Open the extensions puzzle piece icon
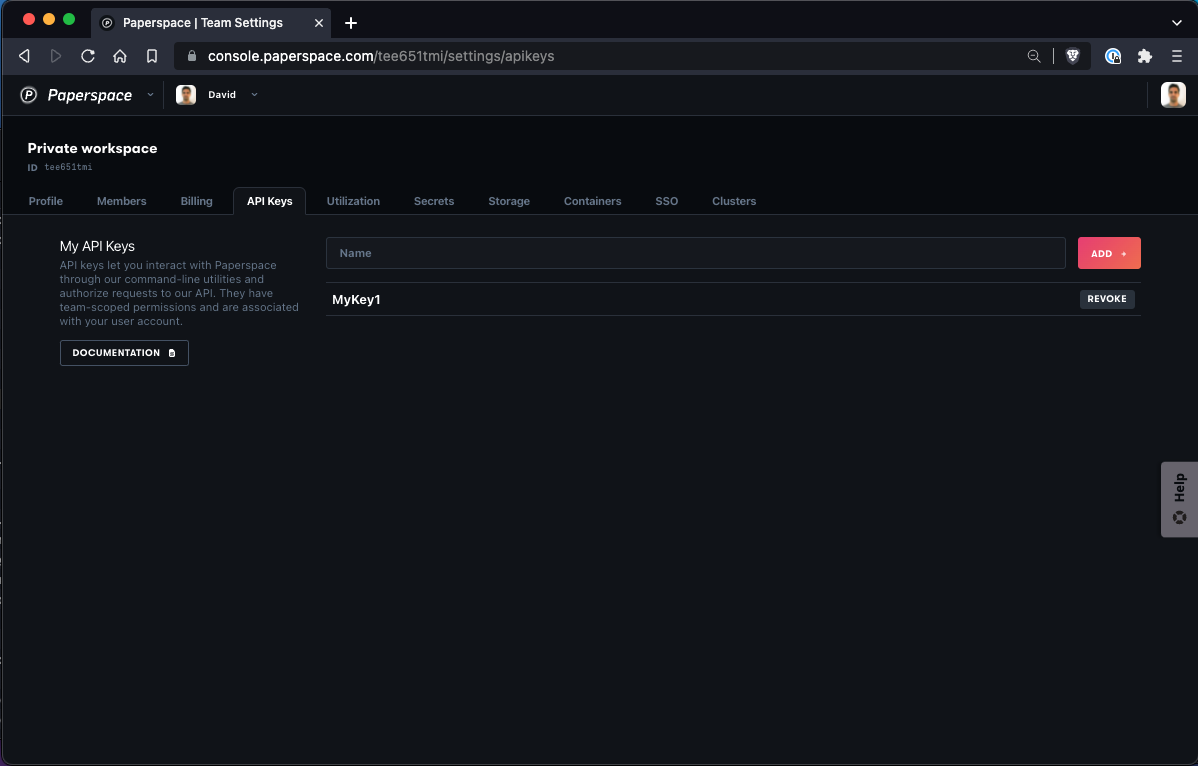This screenshot has width=1198, height=766. tap(1145, 56)
